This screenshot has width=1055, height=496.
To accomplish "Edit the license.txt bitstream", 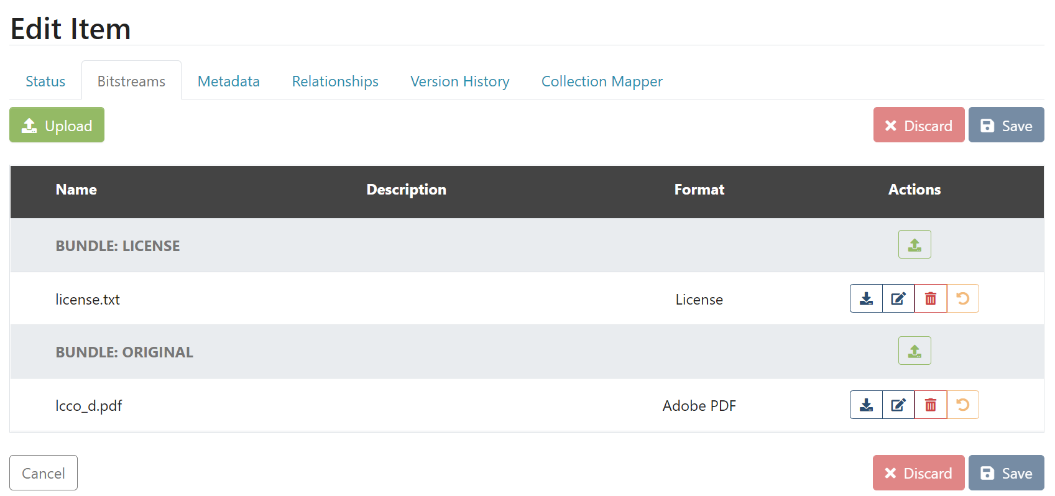I will click(898, 299).
